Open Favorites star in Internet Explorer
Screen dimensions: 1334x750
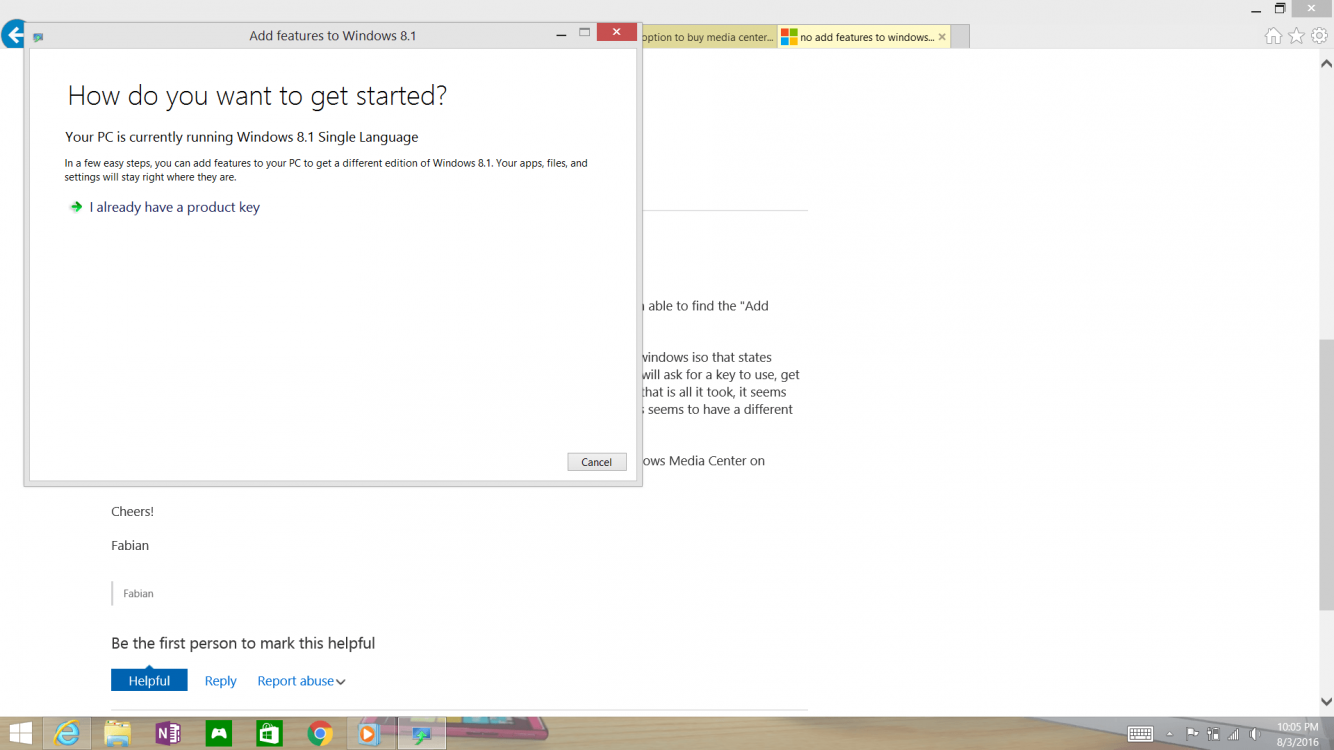1296,36
